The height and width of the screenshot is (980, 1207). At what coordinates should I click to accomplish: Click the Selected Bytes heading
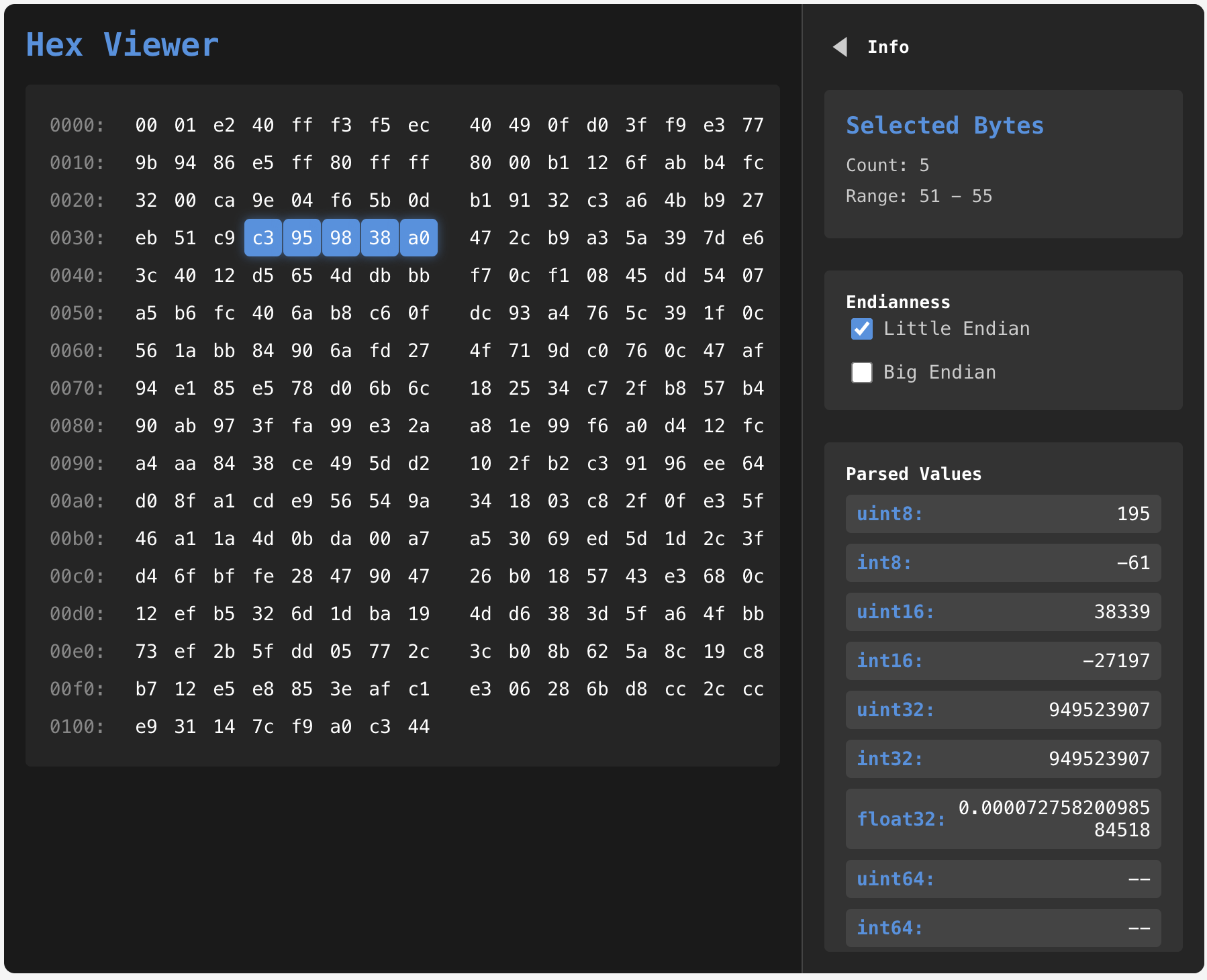point(945,126)
